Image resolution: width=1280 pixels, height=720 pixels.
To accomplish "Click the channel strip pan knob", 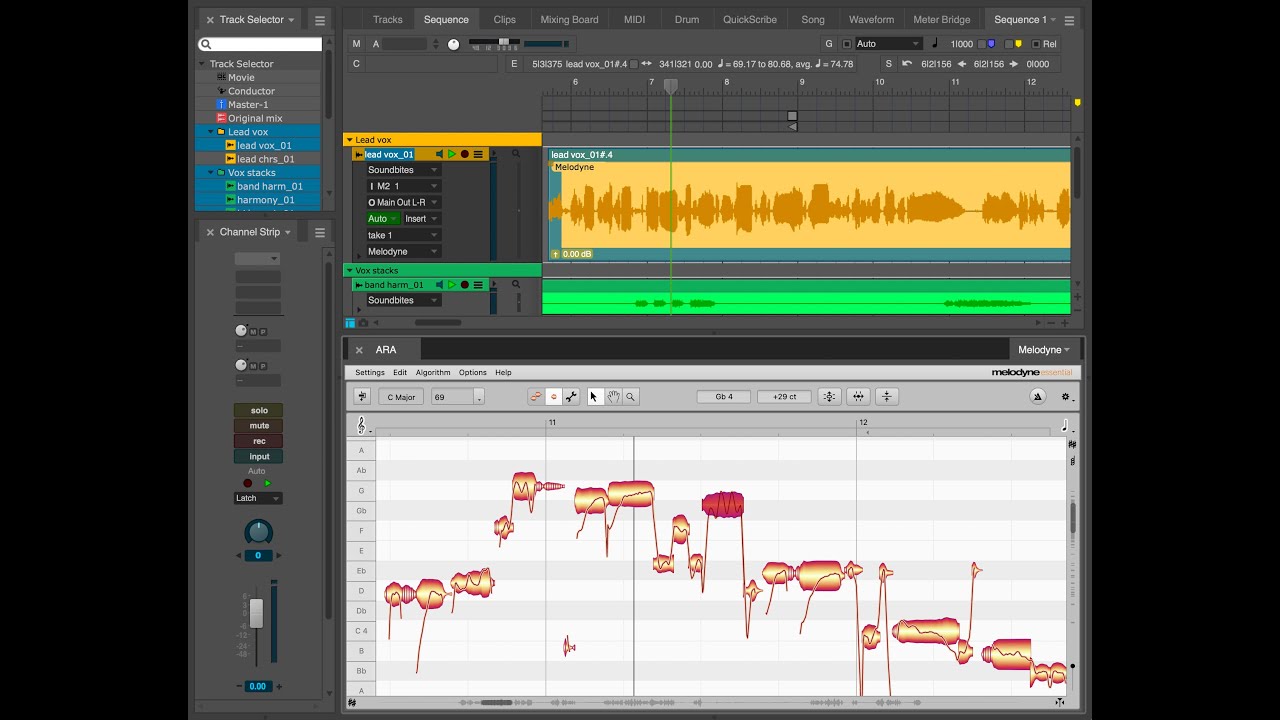I will tap(258, 533).
